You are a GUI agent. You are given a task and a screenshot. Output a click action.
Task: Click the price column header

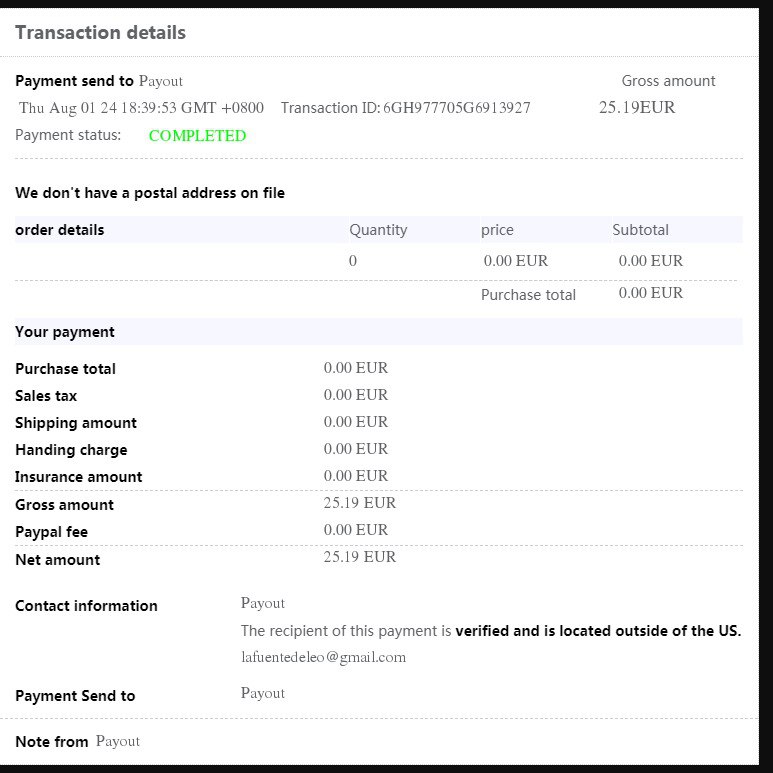tap(497, 230)
